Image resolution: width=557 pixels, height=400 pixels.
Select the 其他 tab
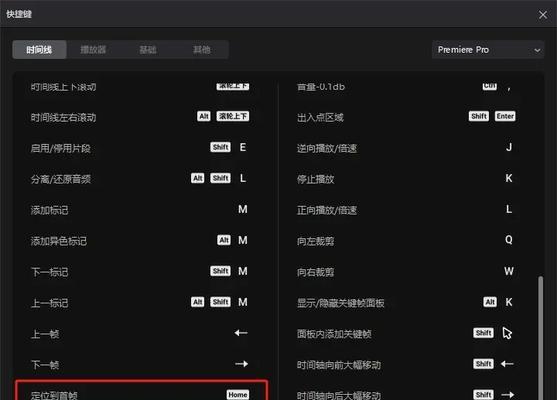pyautogui.click(x=201, y=50)
